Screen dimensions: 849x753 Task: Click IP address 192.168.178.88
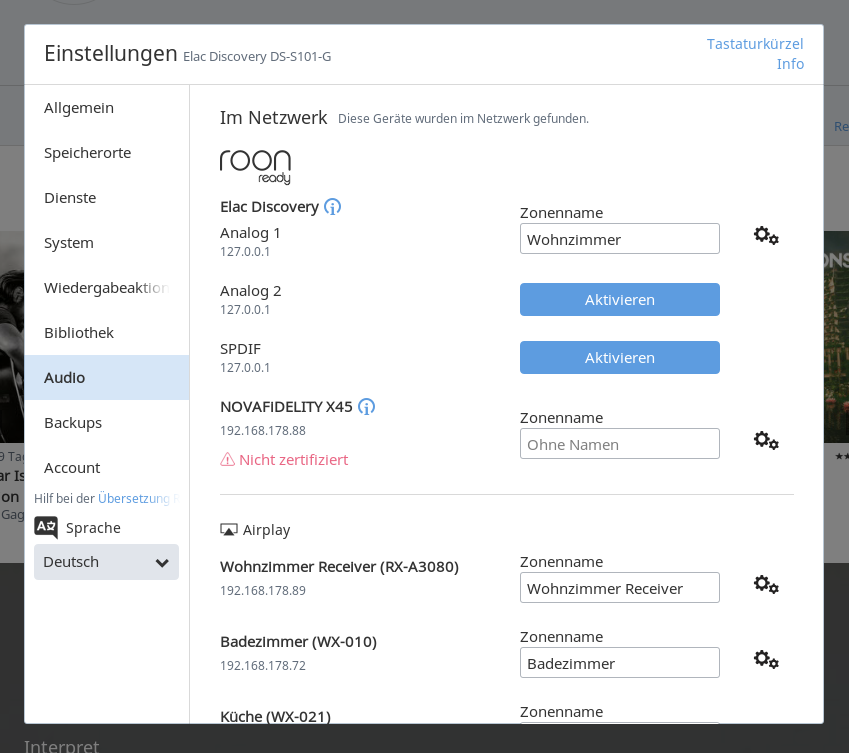(263, 430)
